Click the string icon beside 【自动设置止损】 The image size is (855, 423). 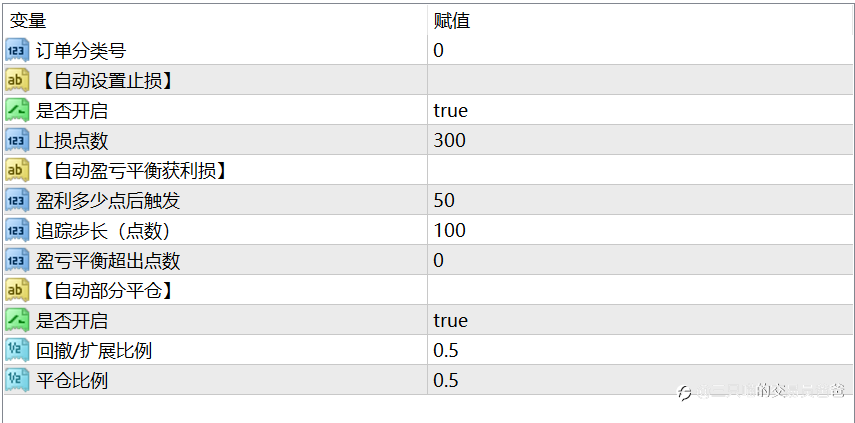point(17,81)
